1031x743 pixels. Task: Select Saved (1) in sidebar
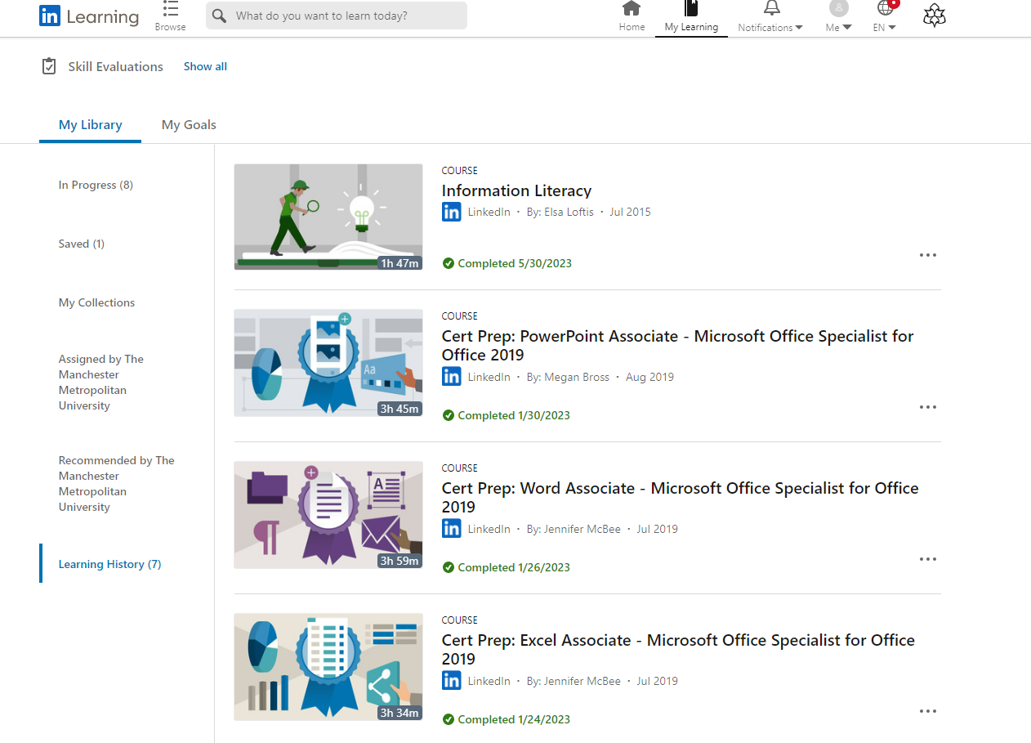tap(82, 244)
